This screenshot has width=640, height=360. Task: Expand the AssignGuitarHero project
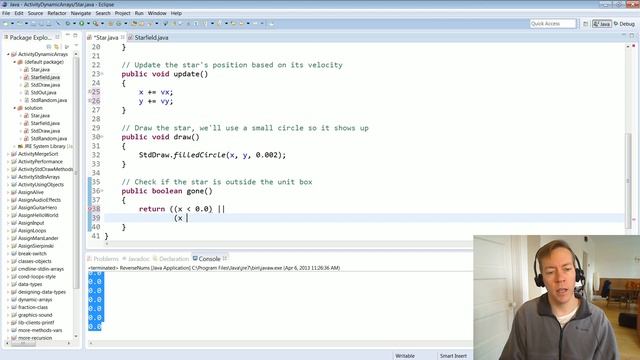pyautogui.click(x=8, y=207)
